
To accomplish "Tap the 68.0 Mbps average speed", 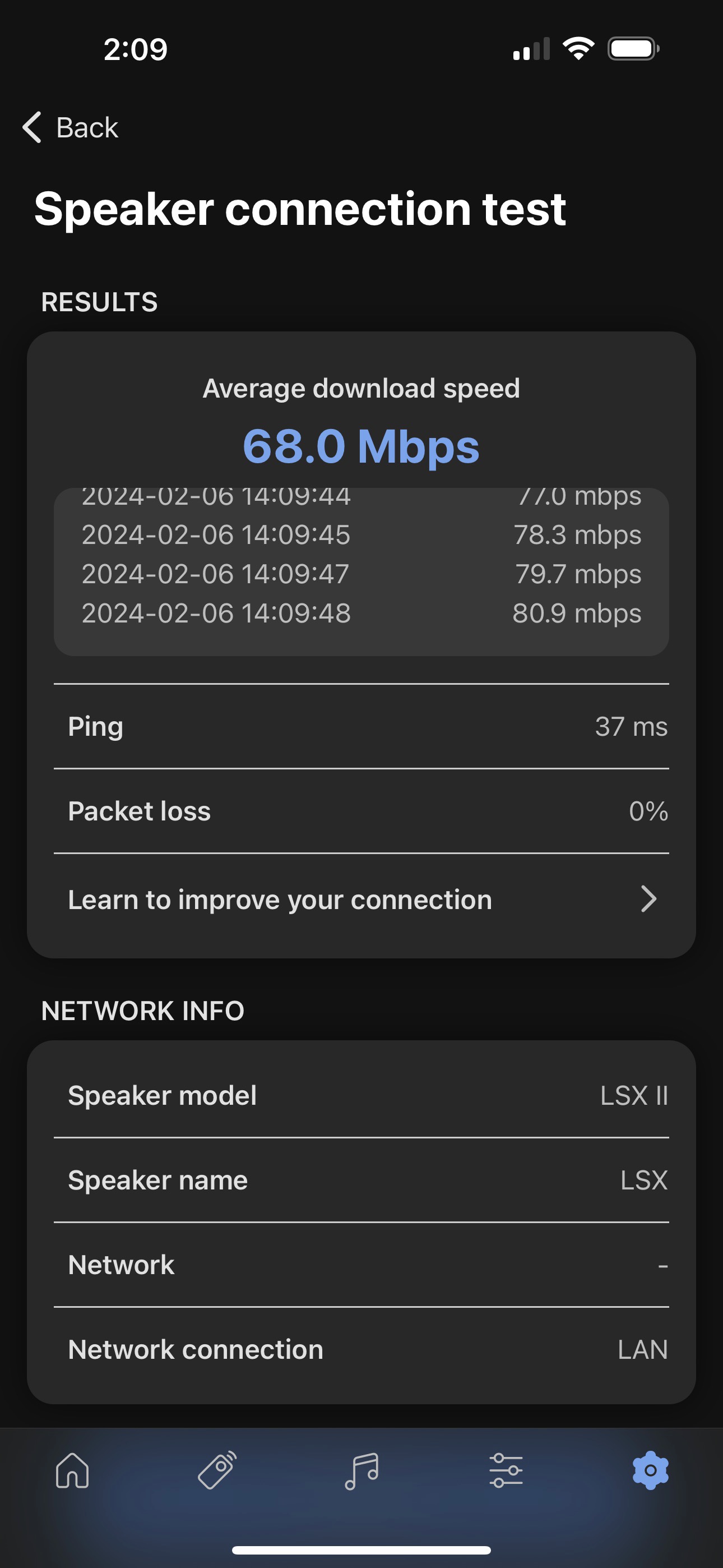I will point(361,446).
